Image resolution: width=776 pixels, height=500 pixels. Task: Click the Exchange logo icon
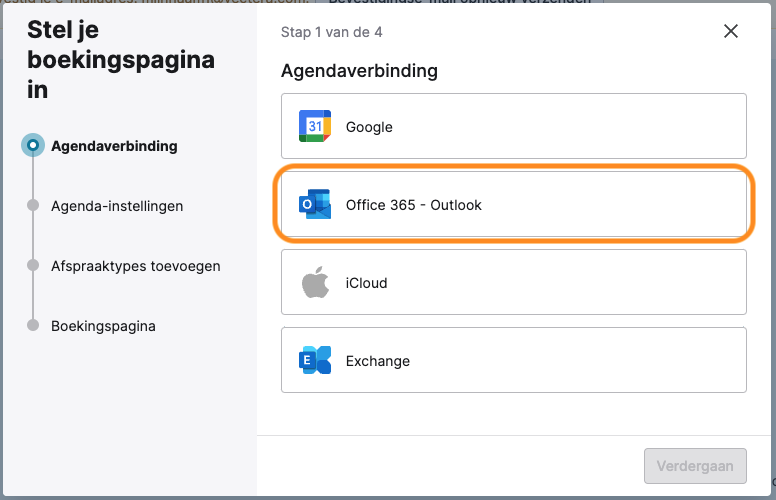pos(315,360)
